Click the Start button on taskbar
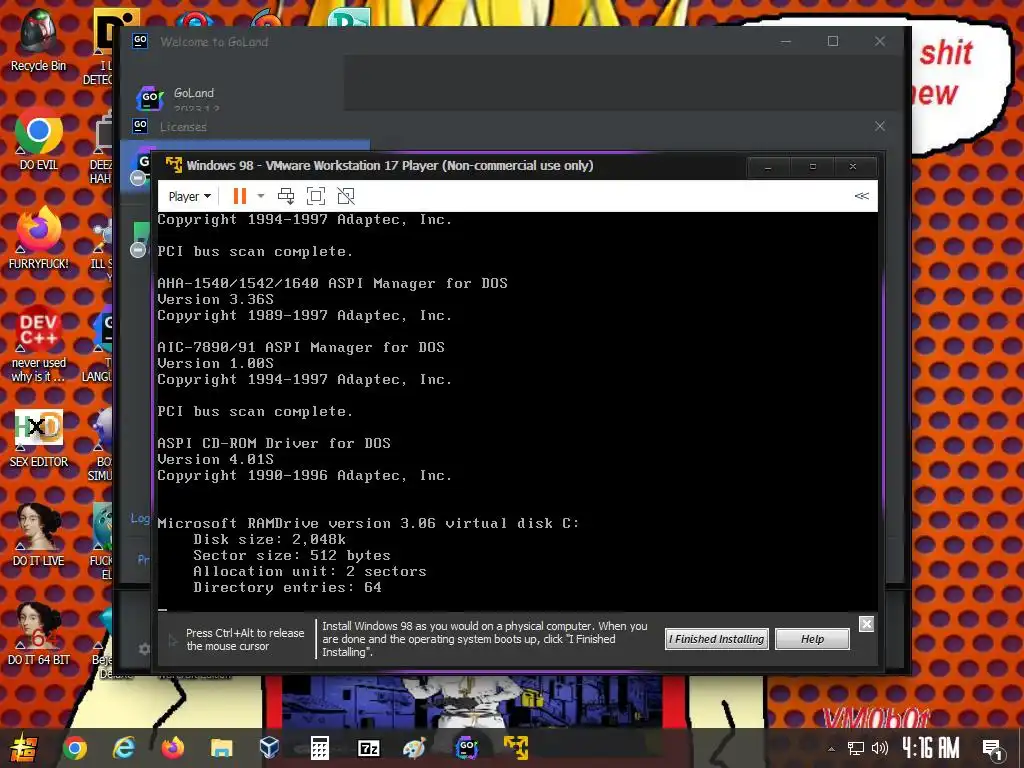 (24, 748)
